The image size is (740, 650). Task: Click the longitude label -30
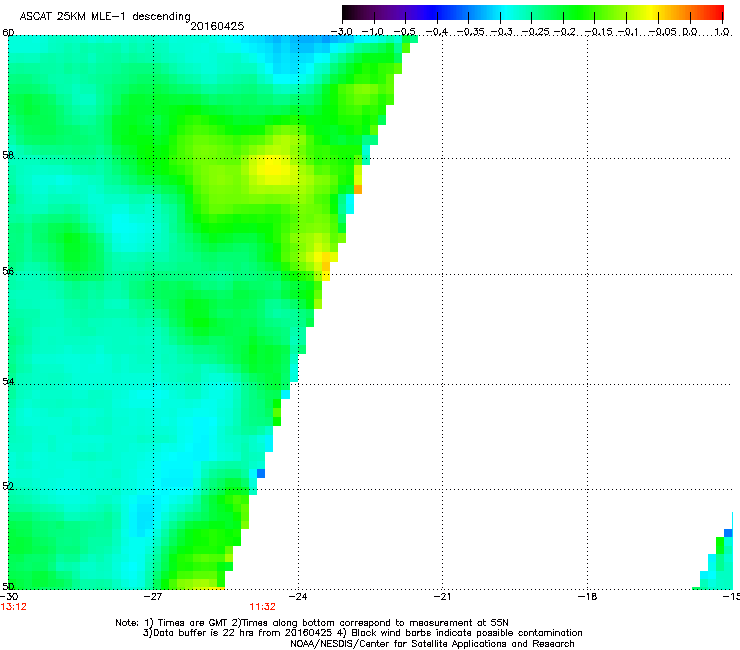(x=9, y=596)
